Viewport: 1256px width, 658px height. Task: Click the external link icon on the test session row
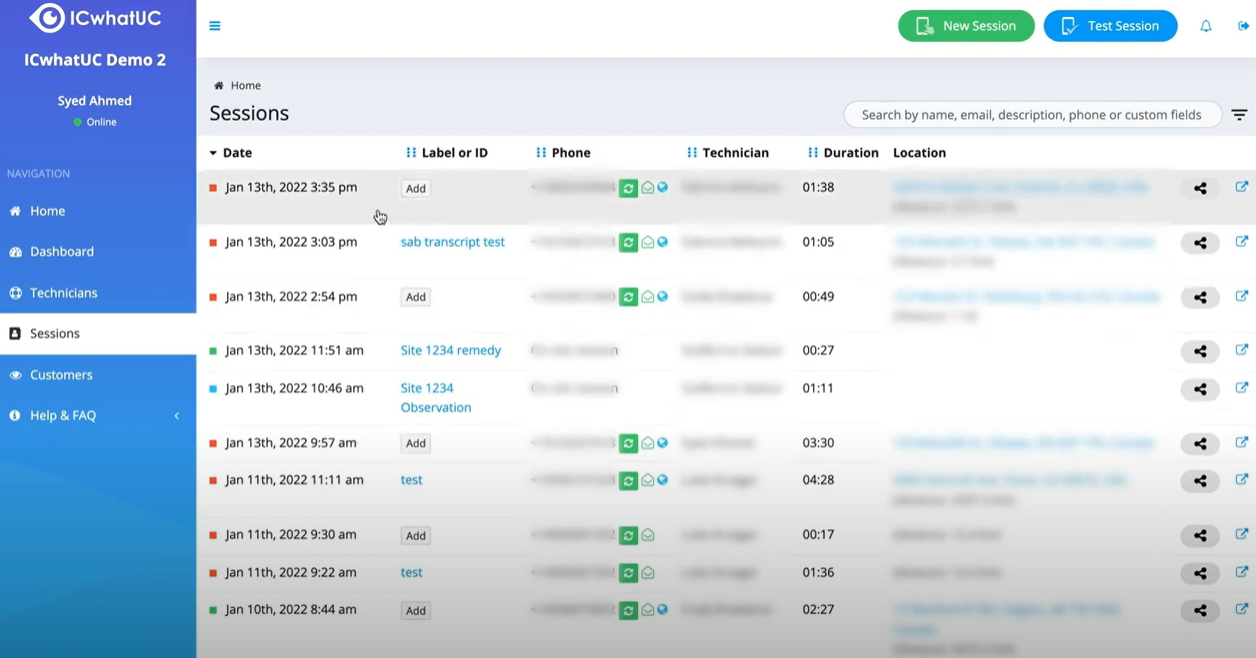pos(1242,480)
